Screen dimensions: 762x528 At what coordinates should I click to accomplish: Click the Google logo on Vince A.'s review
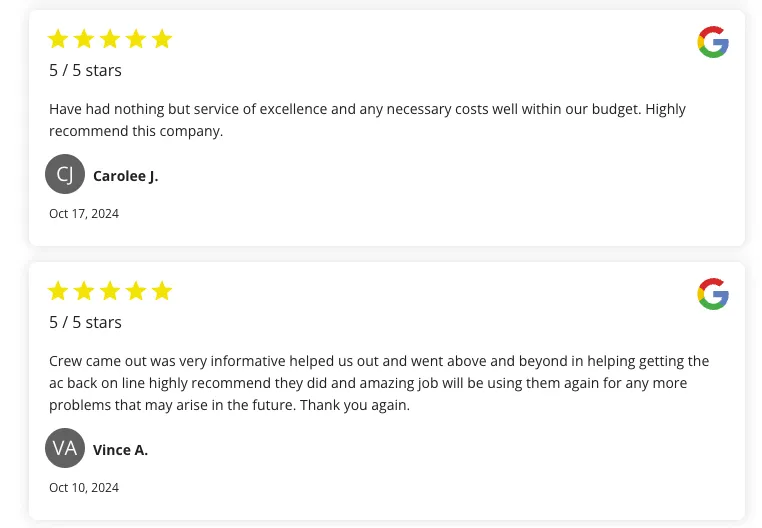coord(713,294)
